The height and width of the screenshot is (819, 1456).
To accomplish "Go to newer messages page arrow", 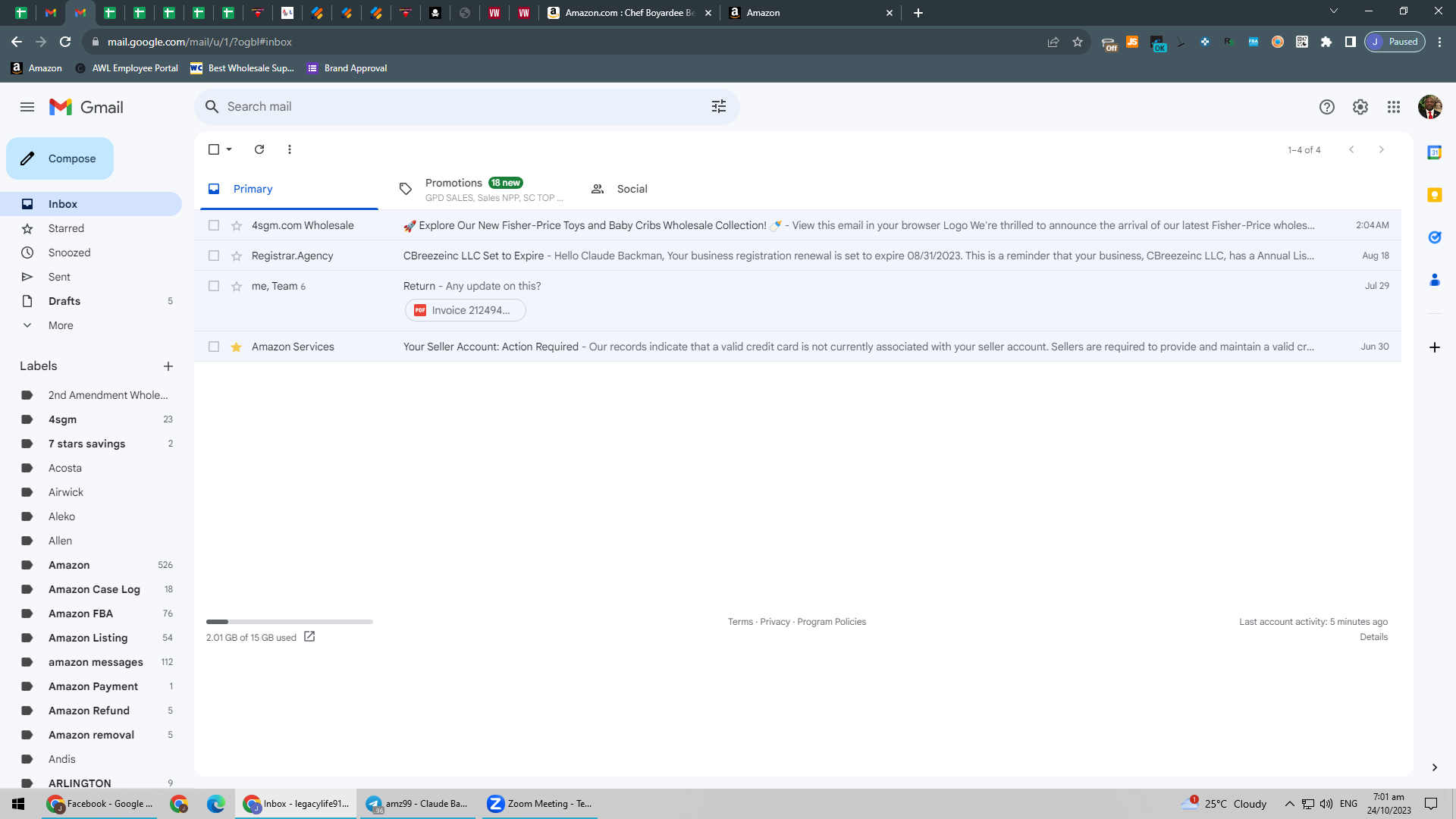I will coord(1351,149).
